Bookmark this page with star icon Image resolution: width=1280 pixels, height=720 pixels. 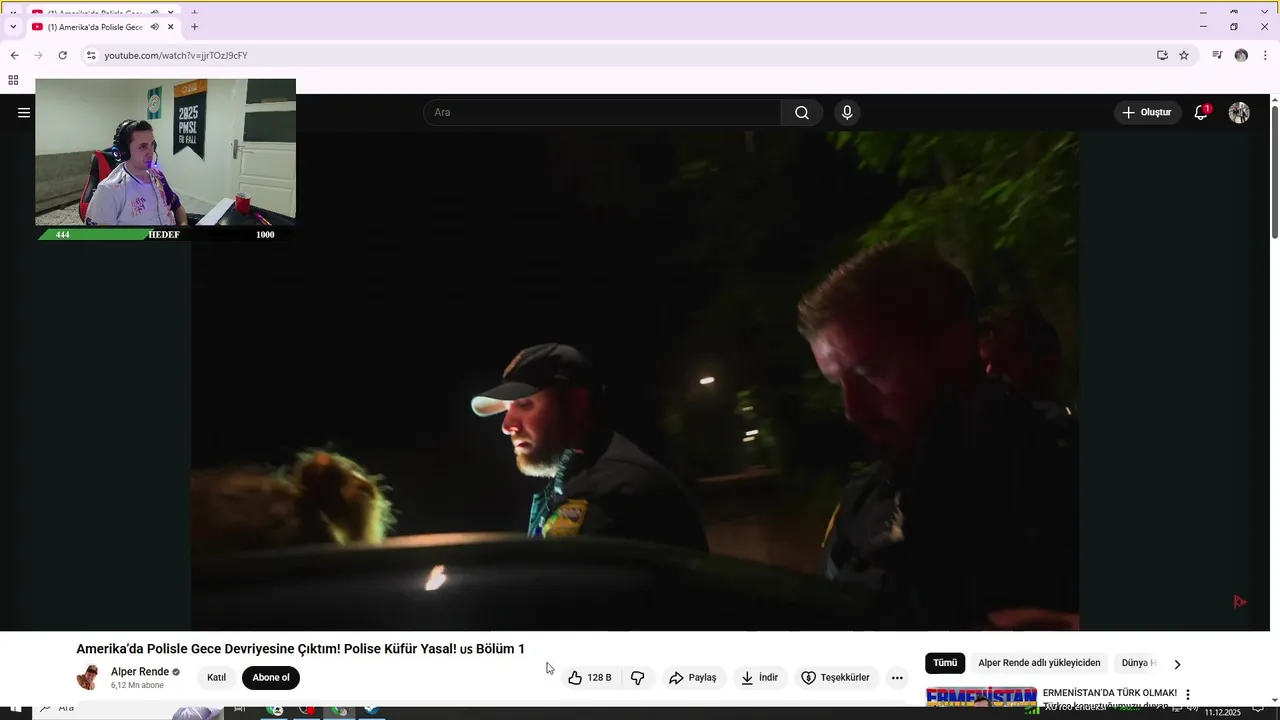click(x=1184, y=55)
